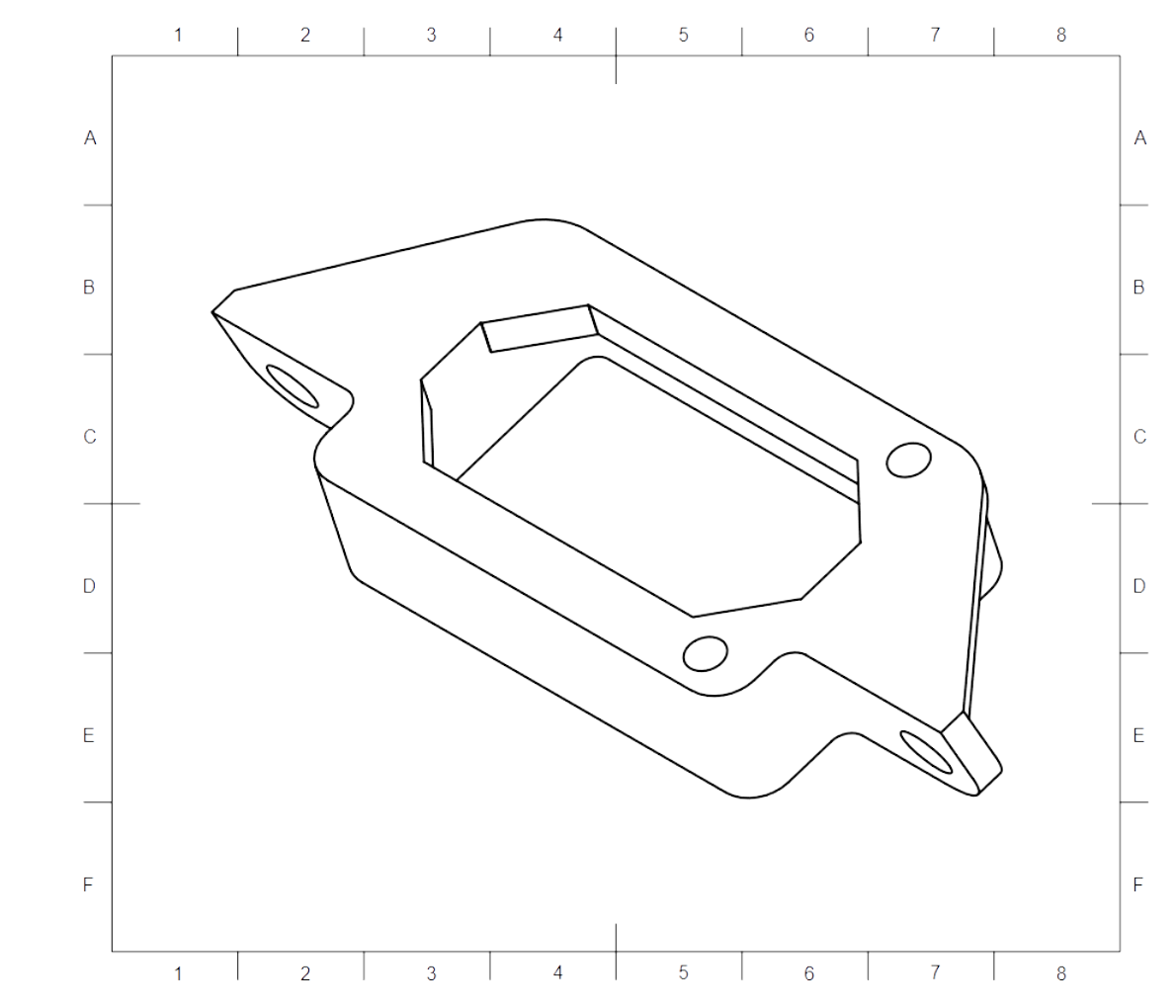The image size is (1176, 1008).
Task: Select row label C on left border
Action: 90,437
